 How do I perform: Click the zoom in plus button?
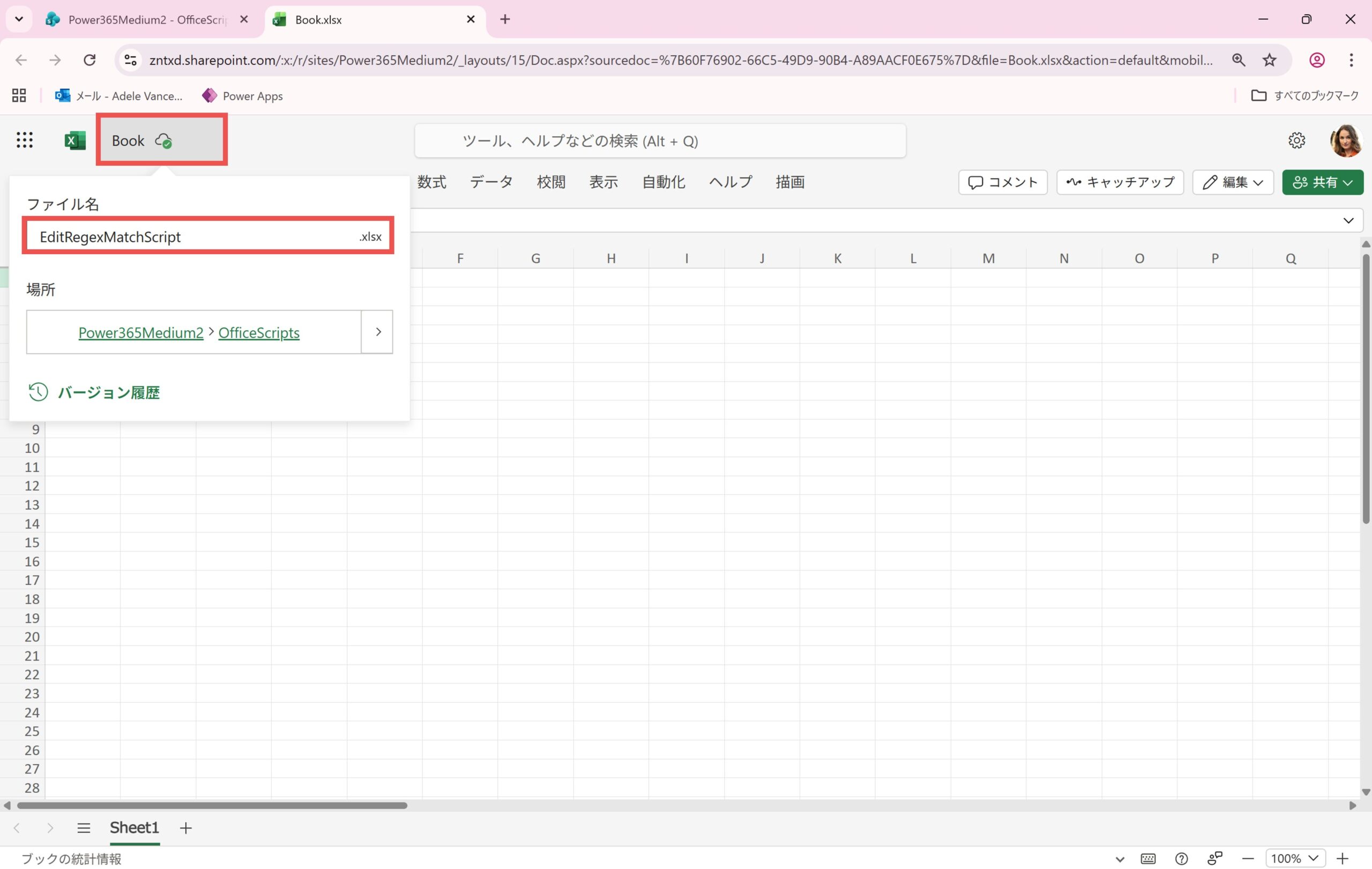coord(1343,859)
